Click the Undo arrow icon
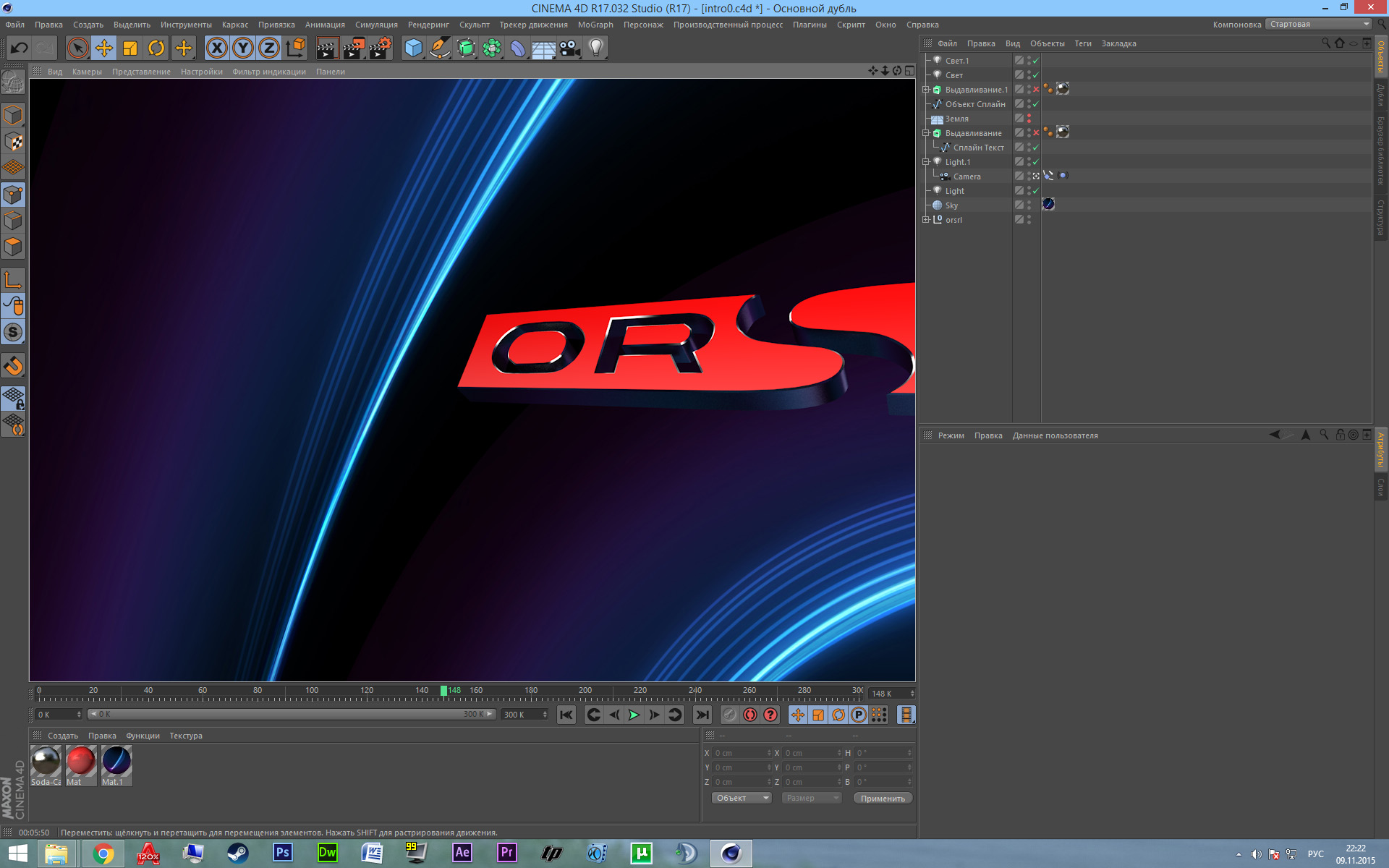The width and height of the screenshot is (1389, 868). click(20, 48)
